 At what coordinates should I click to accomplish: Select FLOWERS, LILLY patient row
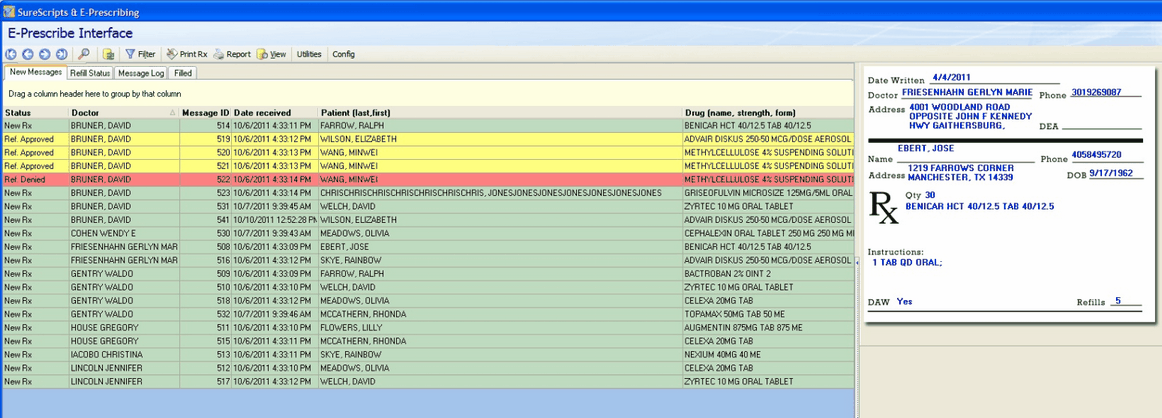428,327
